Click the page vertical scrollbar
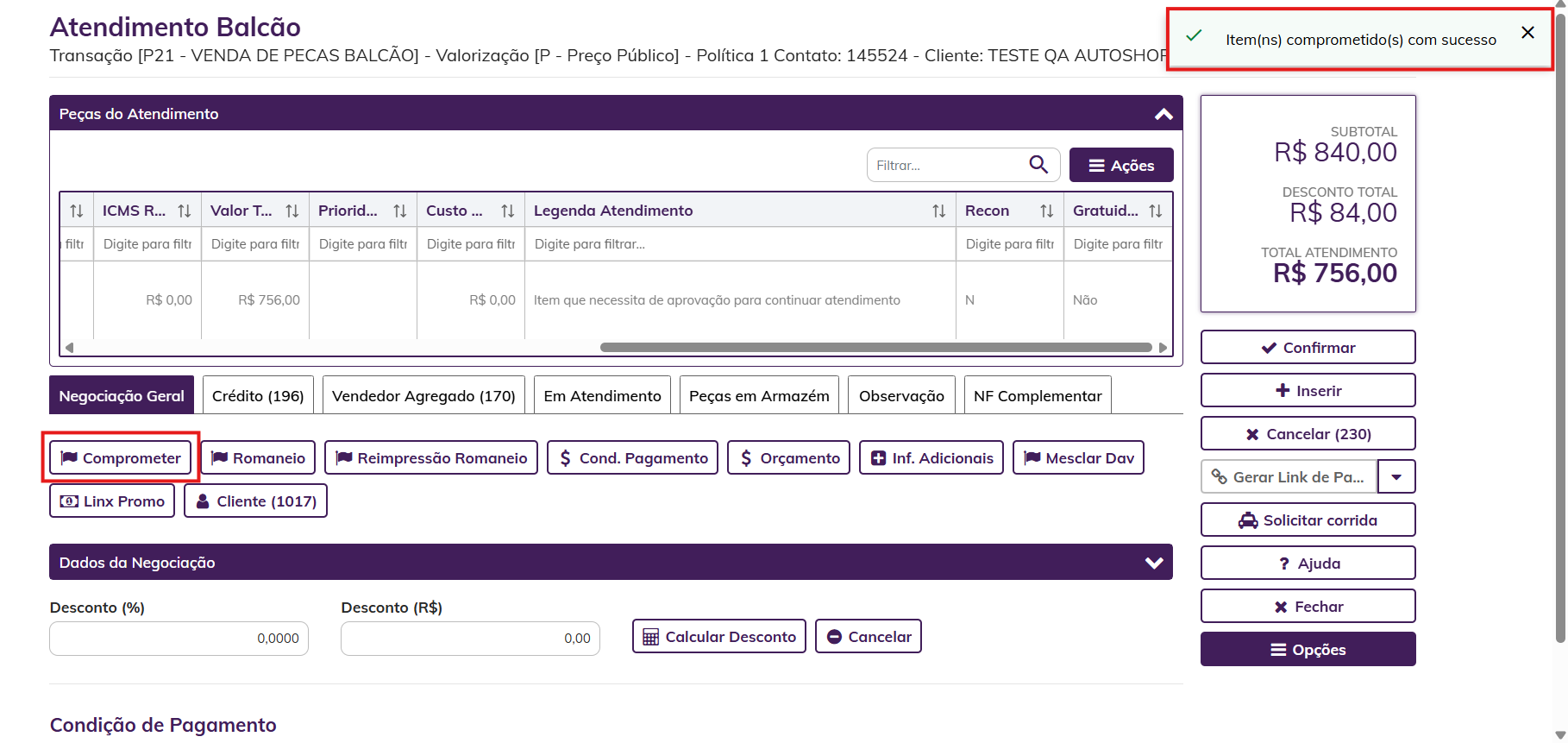This screenshot has height=743, width=1568. [1559, 328]
